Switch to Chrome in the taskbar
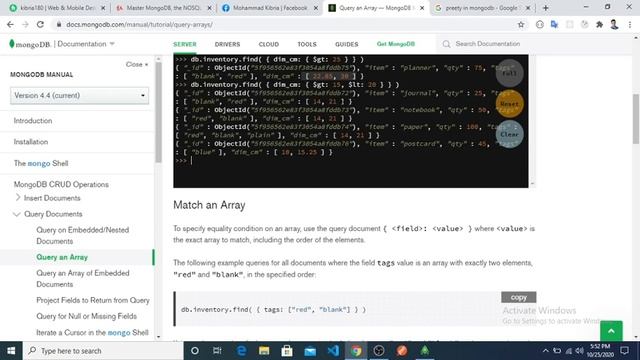The image size is (640, 360). [356, 351]
